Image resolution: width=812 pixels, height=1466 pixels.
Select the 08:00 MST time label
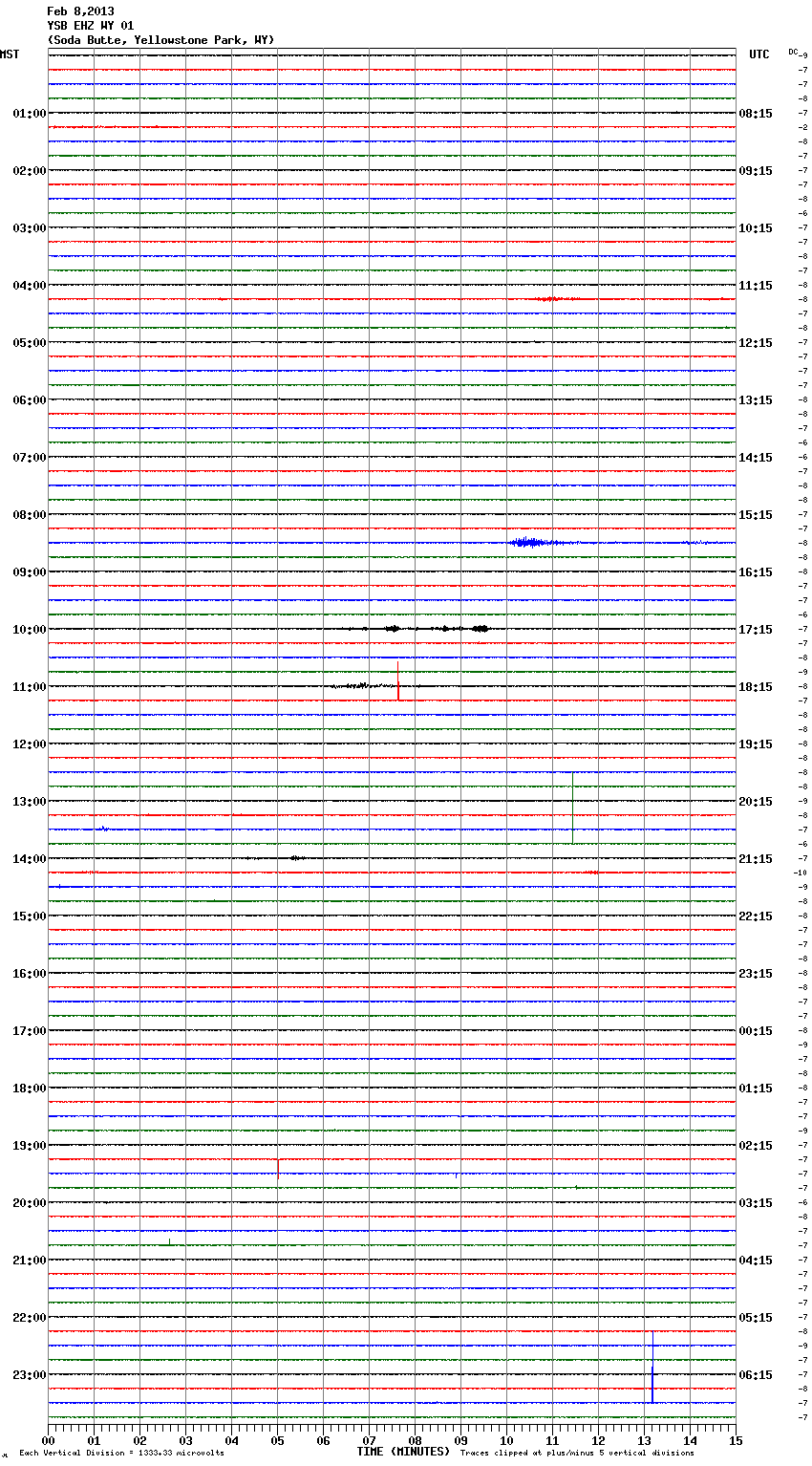tap(30, 515)
